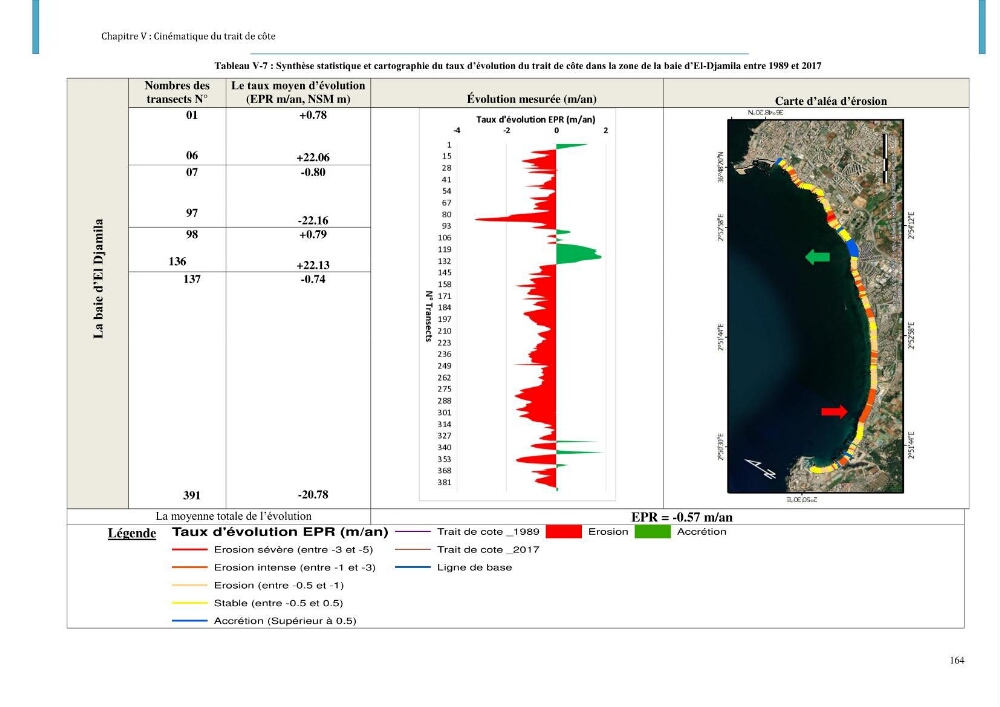This screenshot has width=1000, height=707.
Task: Open the erosion hazard satellite map
Action: (816, 306)
